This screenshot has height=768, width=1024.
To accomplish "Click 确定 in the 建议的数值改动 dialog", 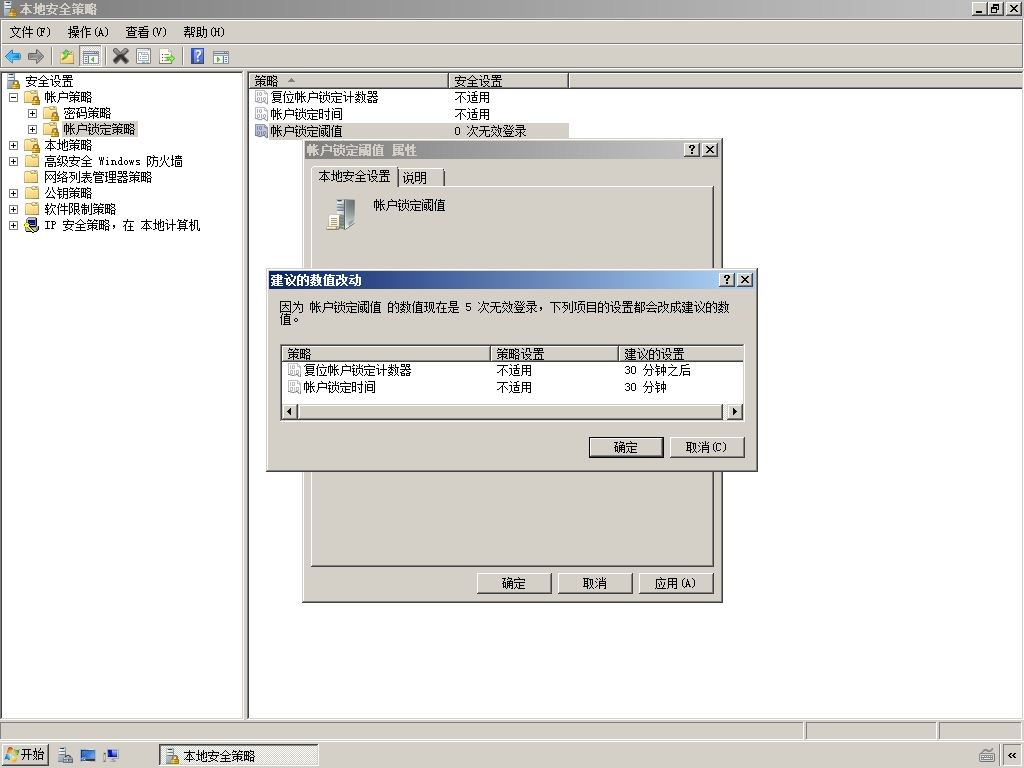I will pos(626,447).
